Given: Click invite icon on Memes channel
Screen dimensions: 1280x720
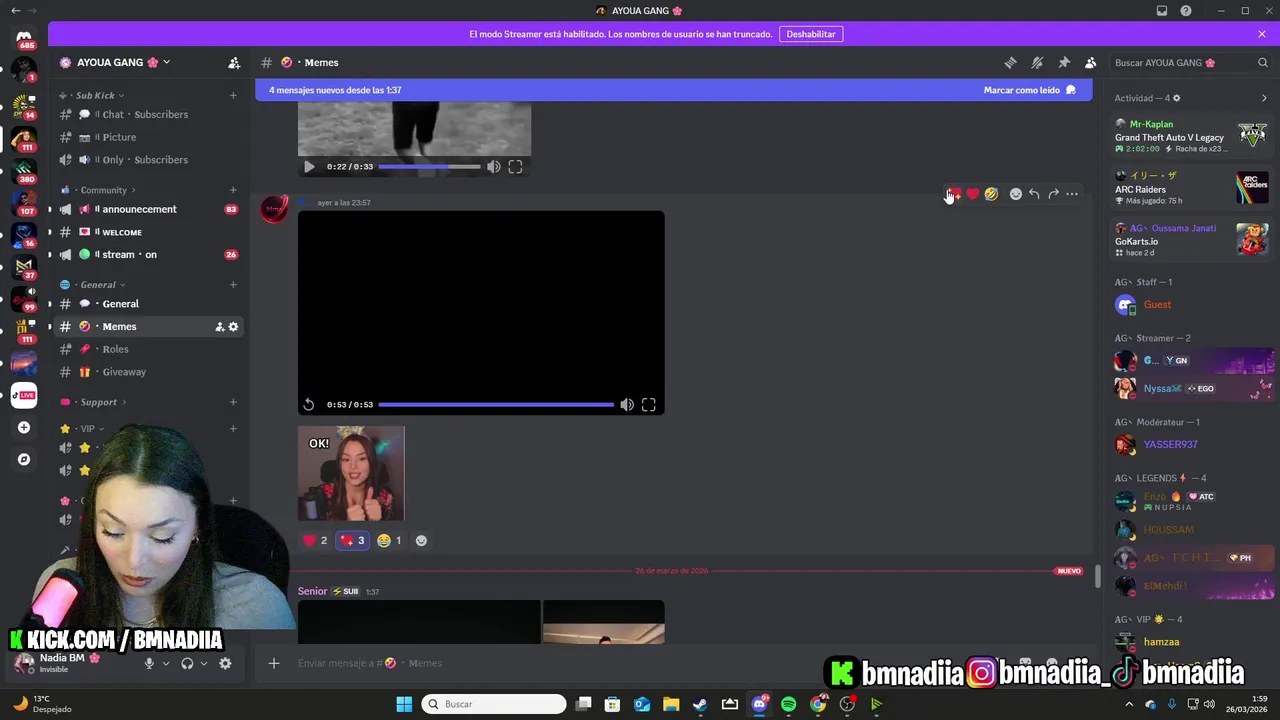Looking at the screenshot, I should point(219,326).
